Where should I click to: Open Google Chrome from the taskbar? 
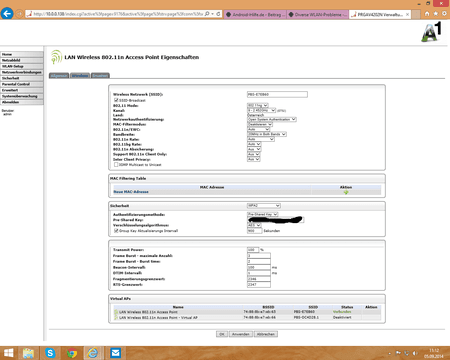[x=72, y=353]
